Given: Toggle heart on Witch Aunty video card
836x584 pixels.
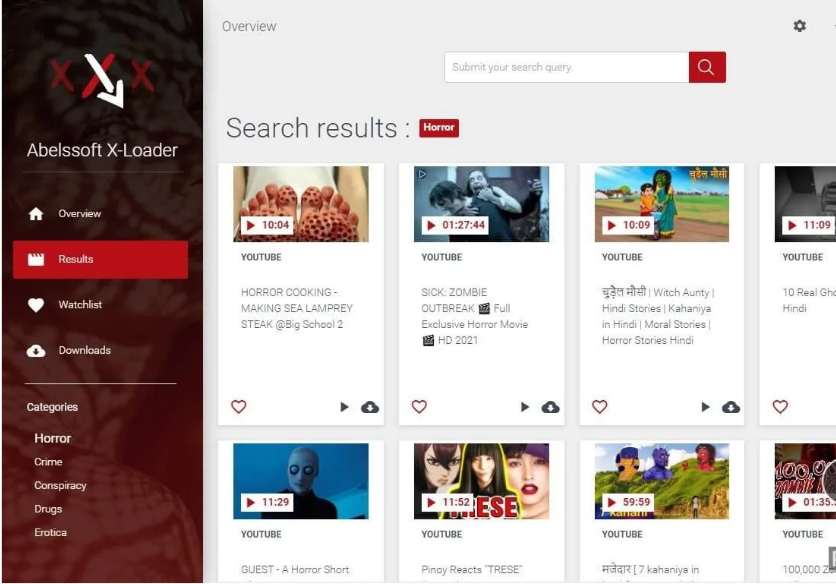Looking at the screenshot, I should [599, 407].
